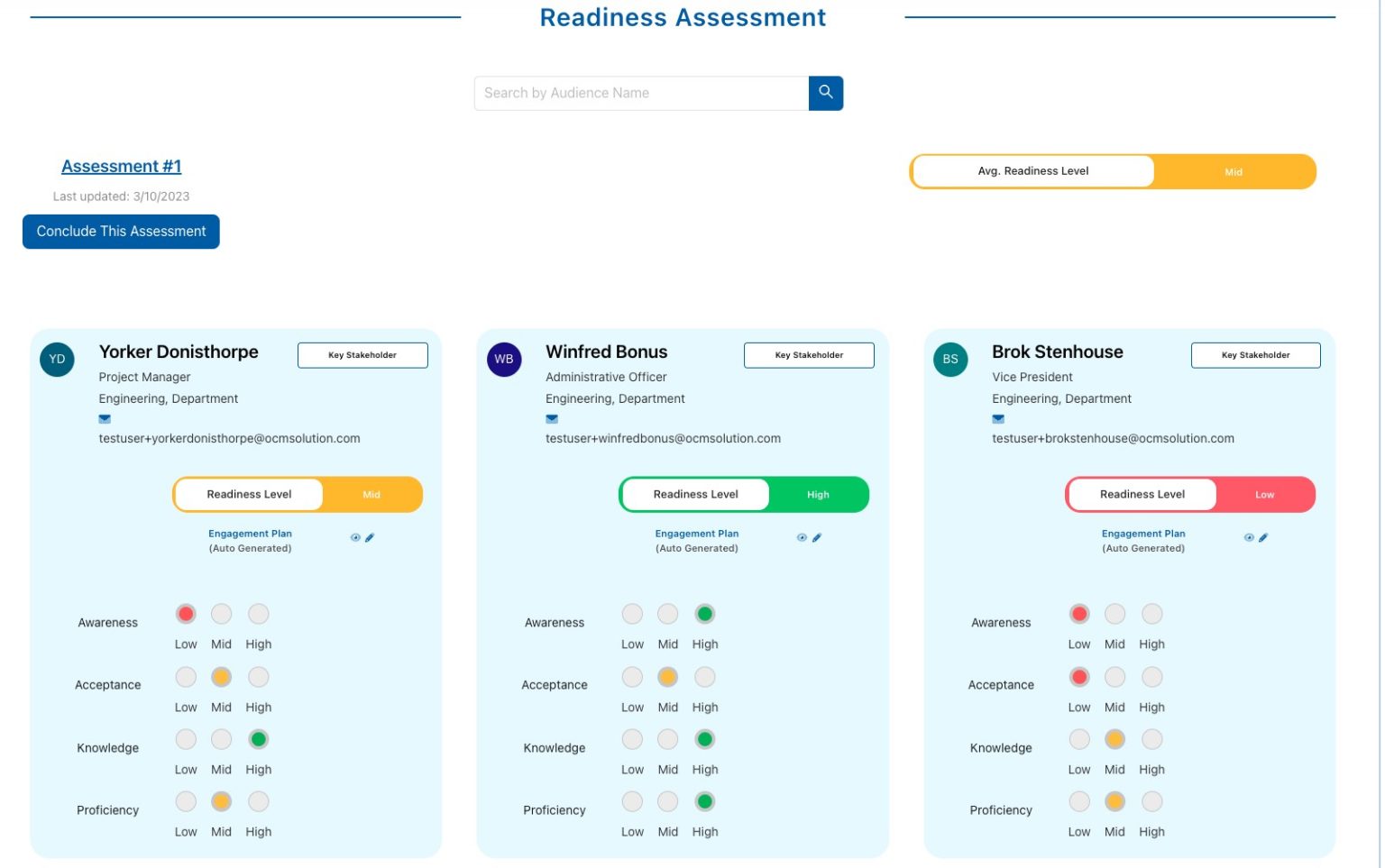Click the BS avatar circle

(x=949, y=359)
